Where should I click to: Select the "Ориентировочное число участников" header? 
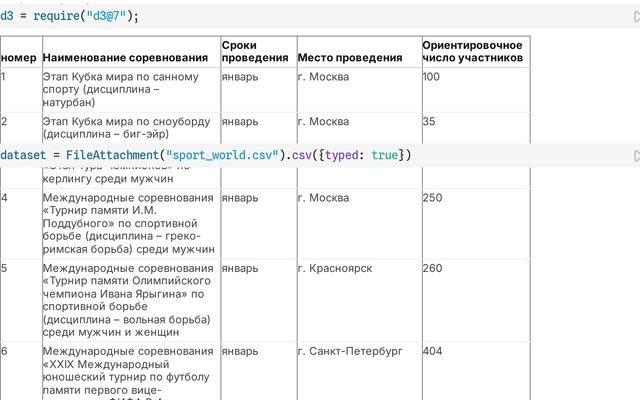pos(472,52)
